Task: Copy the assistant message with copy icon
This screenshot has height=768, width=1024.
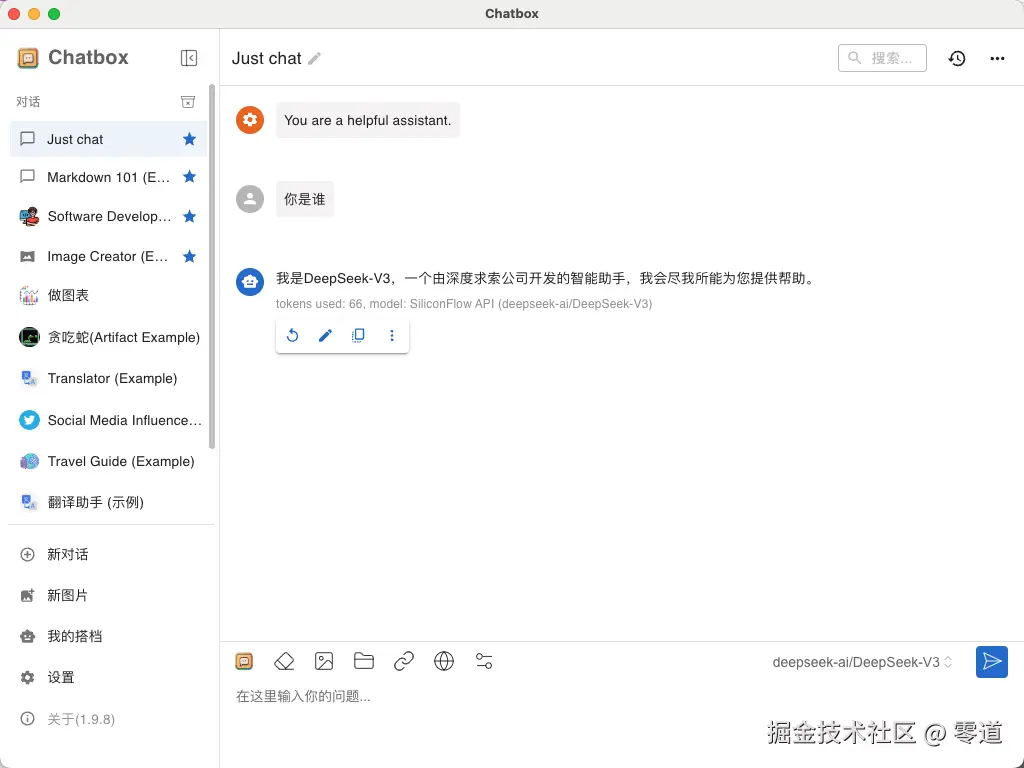Action: coord(358,336)
